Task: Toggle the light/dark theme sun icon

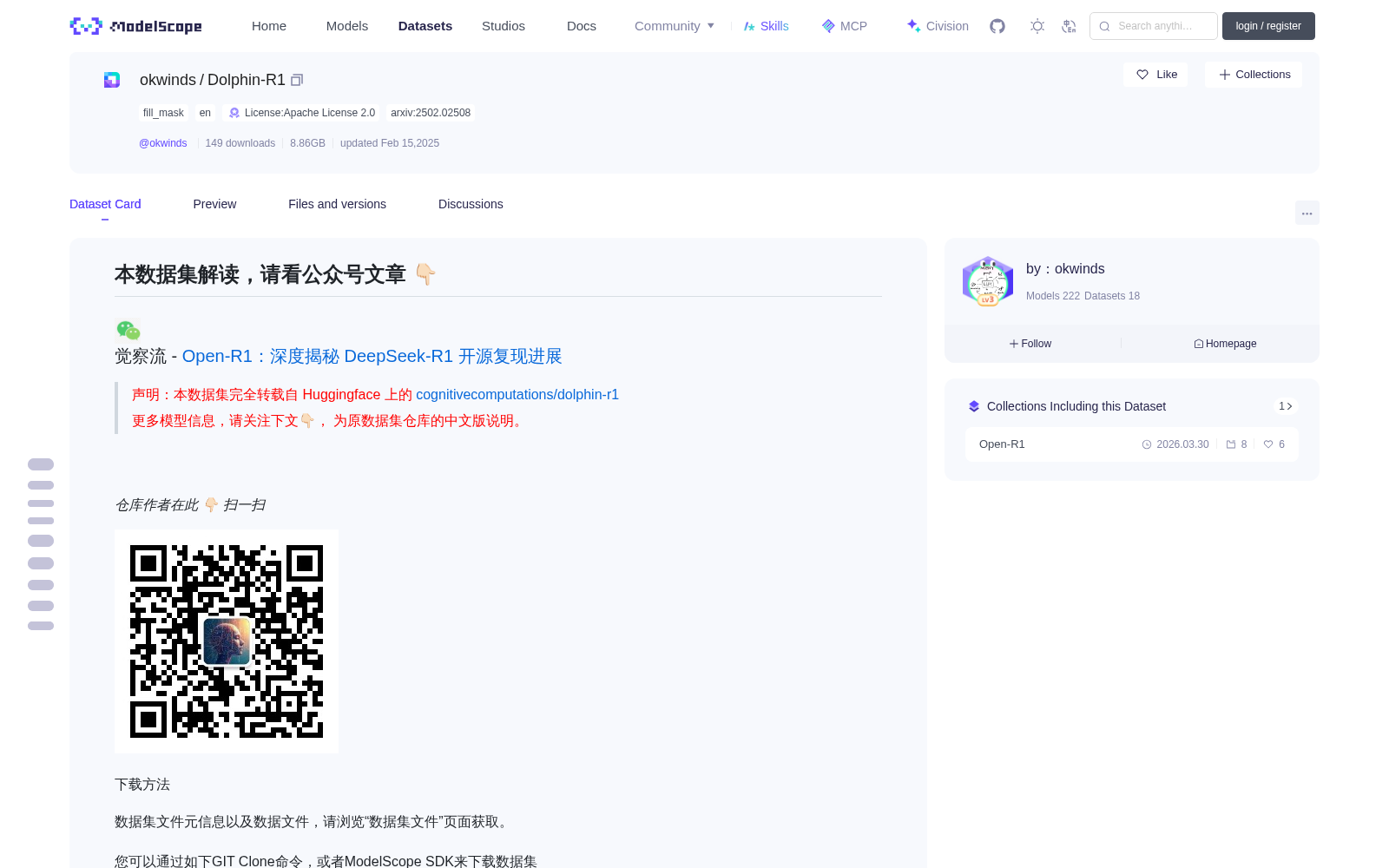Action: [1037, 26]
